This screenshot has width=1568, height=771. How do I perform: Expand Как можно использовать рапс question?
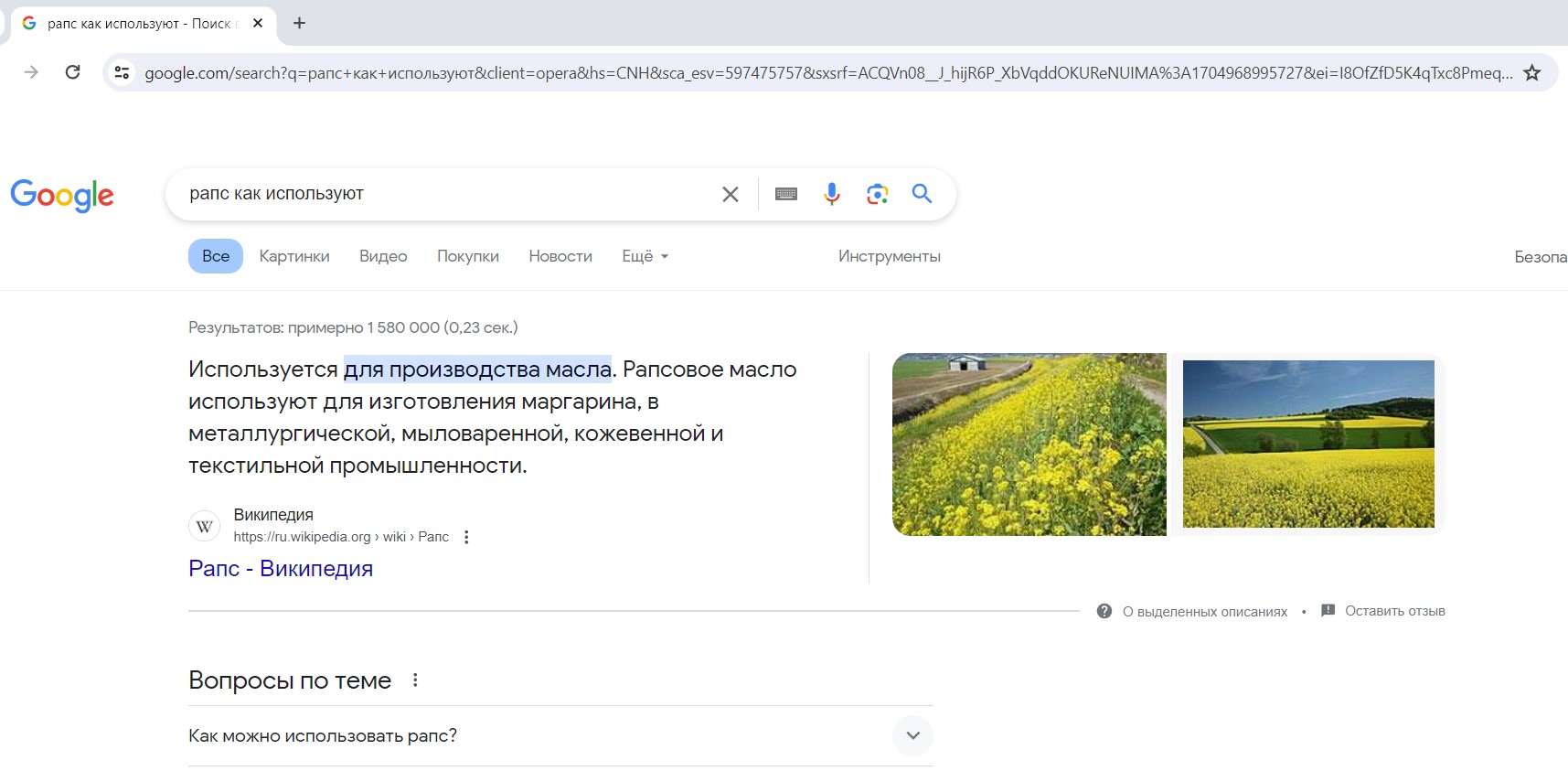[x=560, y=735]
